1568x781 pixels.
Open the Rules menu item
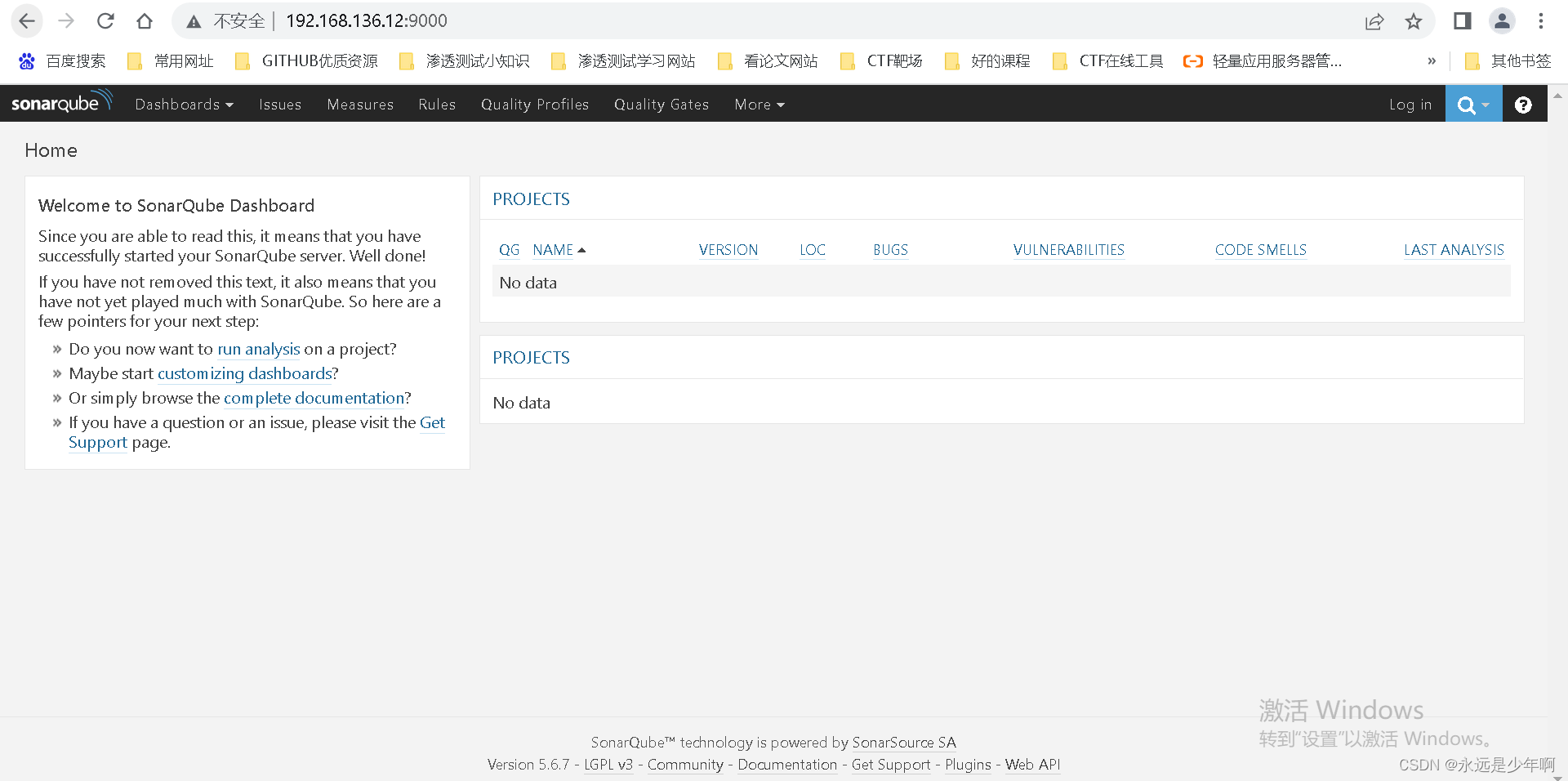pos(437,105)
